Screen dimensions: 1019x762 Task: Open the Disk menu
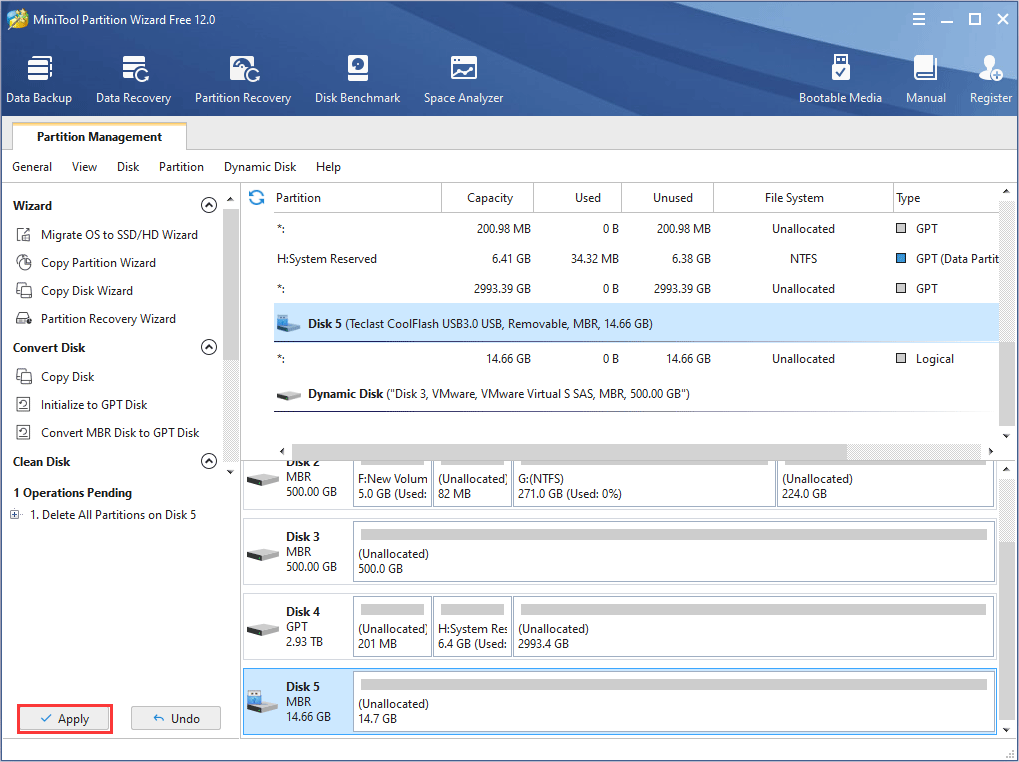coord(128,167)
